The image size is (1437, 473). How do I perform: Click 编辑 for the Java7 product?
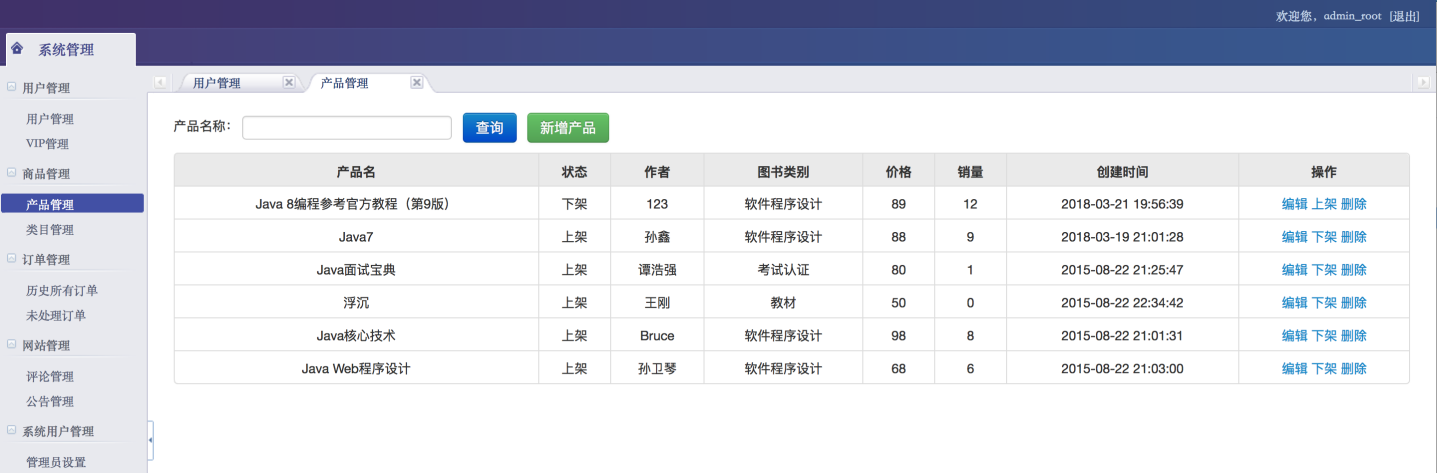(x=1294, y=237)
